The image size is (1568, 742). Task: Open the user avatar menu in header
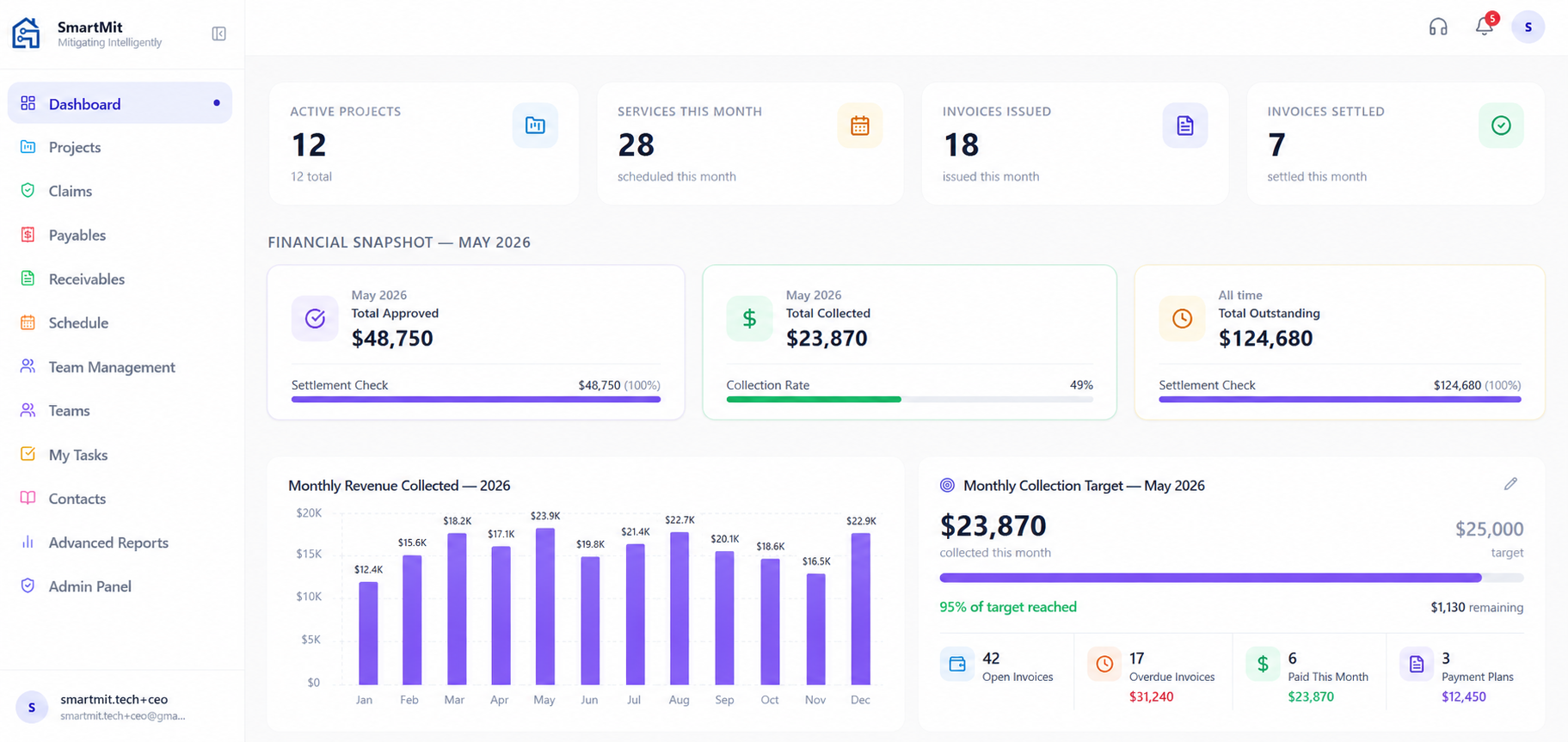(x=1528, y=27)
